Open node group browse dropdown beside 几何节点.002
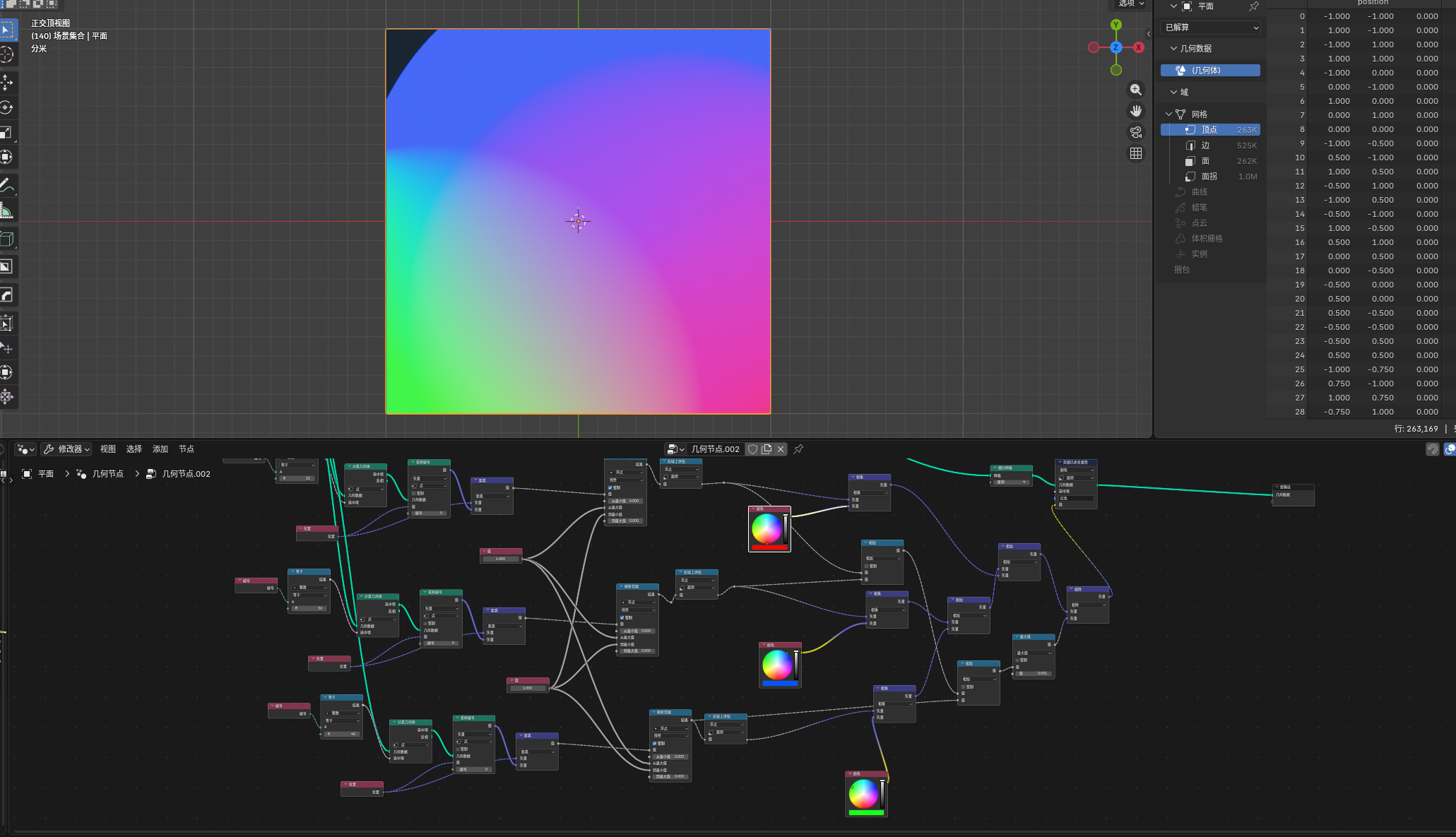Image resolution: width=1456 pixels, height=837 pixels. click(x=676, y=449)
